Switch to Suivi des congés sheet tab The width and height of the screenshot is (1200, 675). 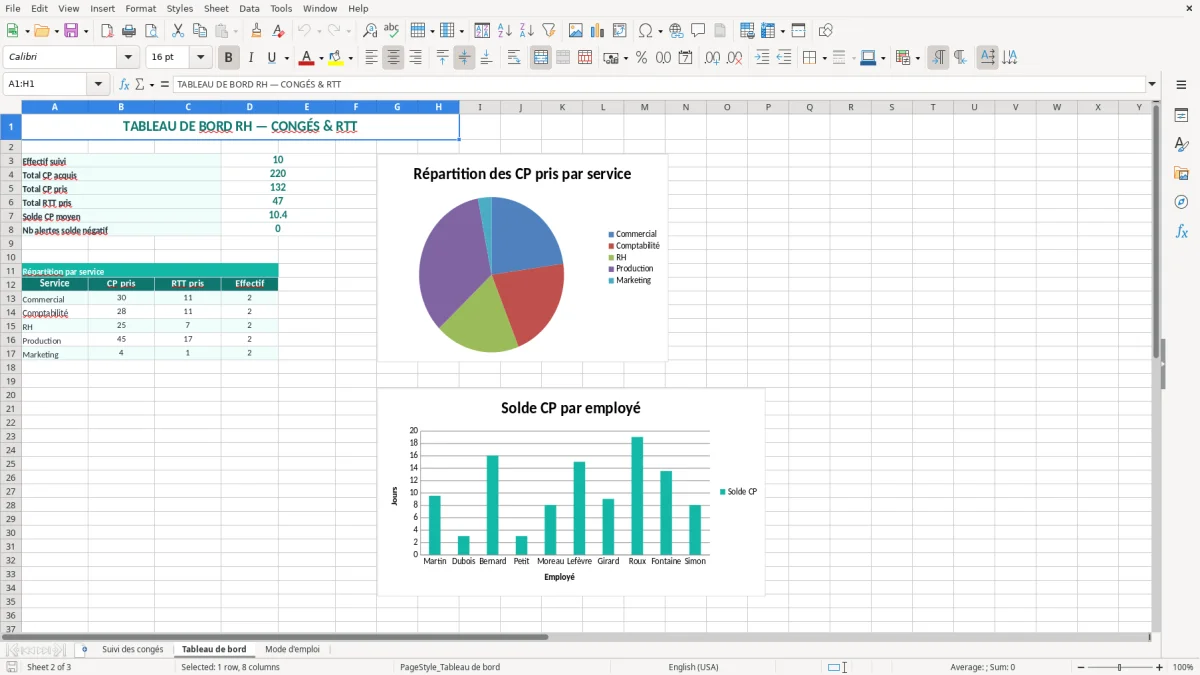(132, 649)
